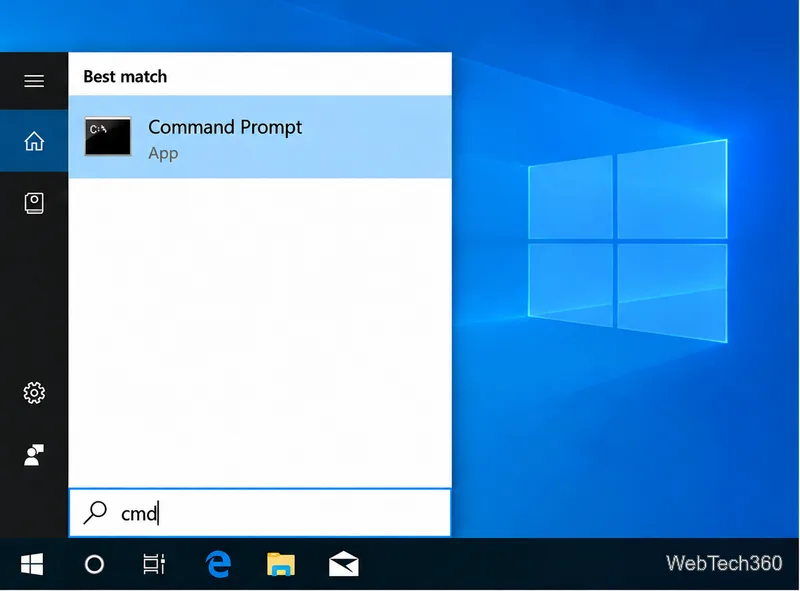Launch Microsoft Edge from taskbar
Screen dimensions: 800x591
218,564
